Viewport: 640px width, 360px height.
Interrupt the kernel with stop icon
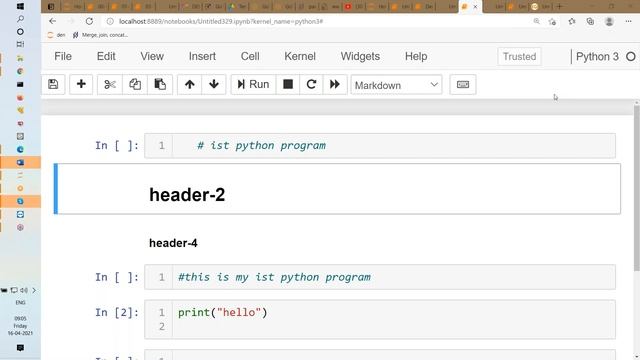pyautogui.click(x=288, y=84)
